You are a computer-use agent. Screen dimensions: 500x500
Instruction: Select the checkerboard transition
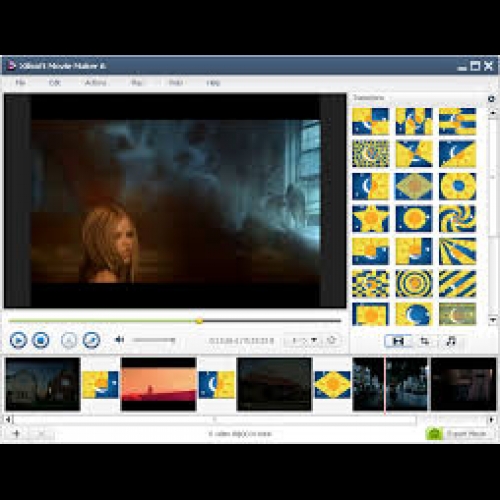[371, 283]
